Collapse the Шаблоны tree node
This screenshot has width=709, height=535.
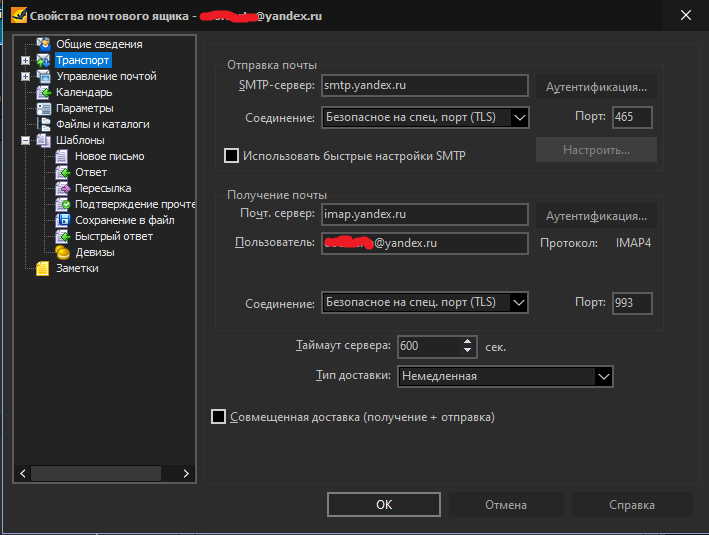pyautogui.click(x=25, y=141)
